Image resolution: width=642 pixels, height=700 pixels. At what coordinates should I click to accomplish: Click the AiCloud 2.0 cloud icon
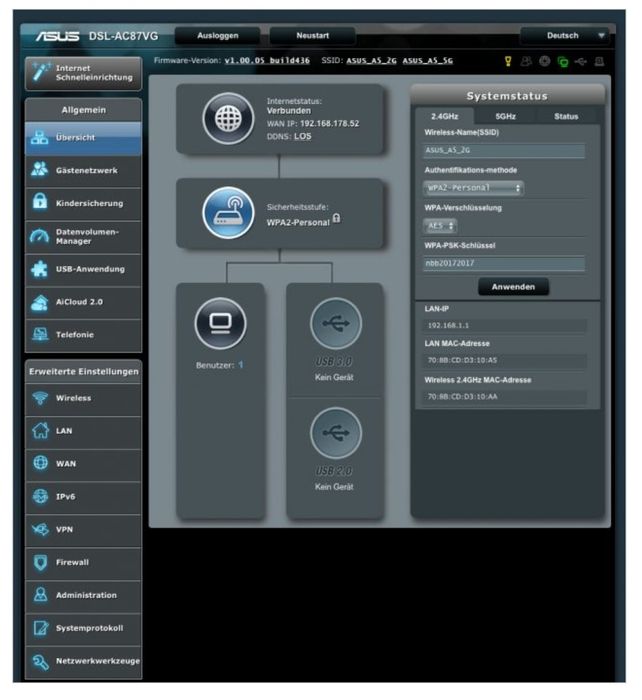tap(40, 303)
